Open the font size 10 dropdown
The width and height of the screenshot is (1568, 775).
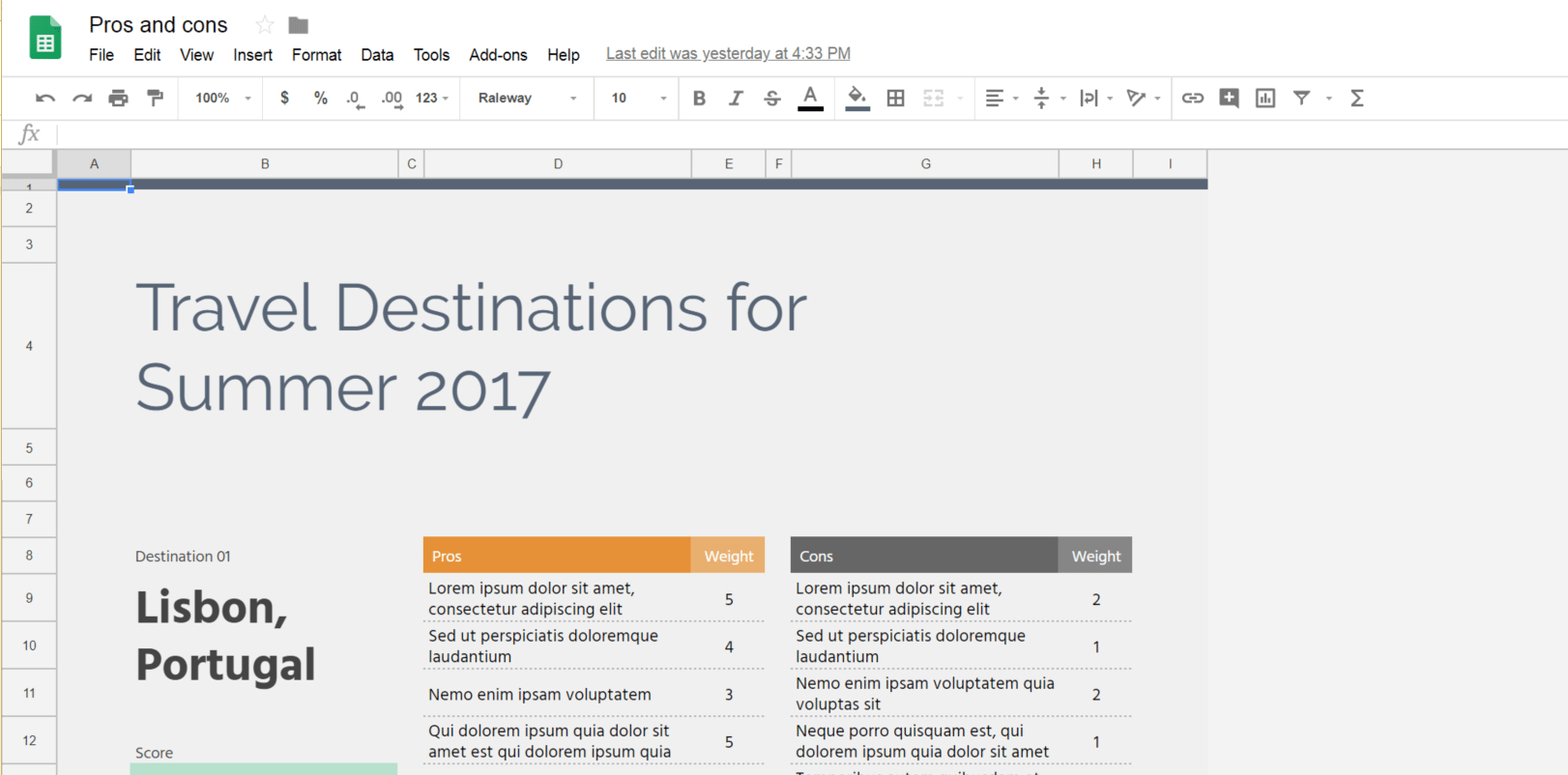(x=638, y=98)
